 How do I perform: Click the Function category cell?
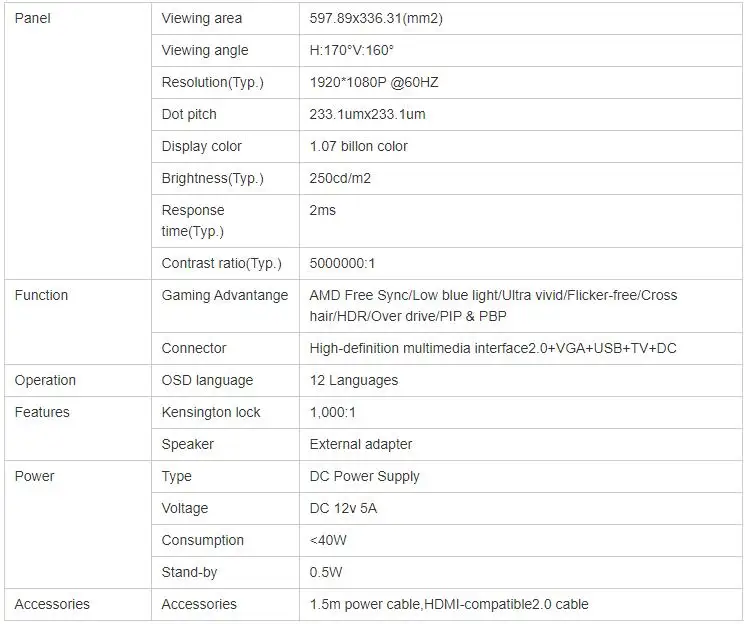[42, 295]
